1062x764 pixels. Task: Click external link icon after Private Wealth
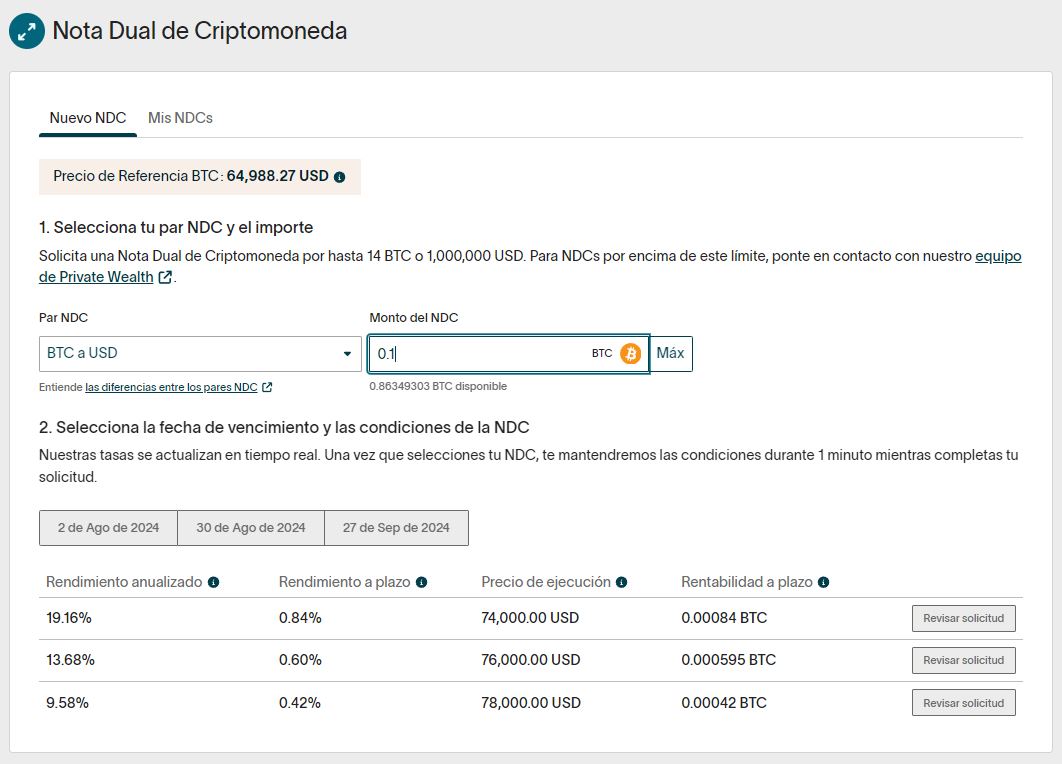click(165, 277)
